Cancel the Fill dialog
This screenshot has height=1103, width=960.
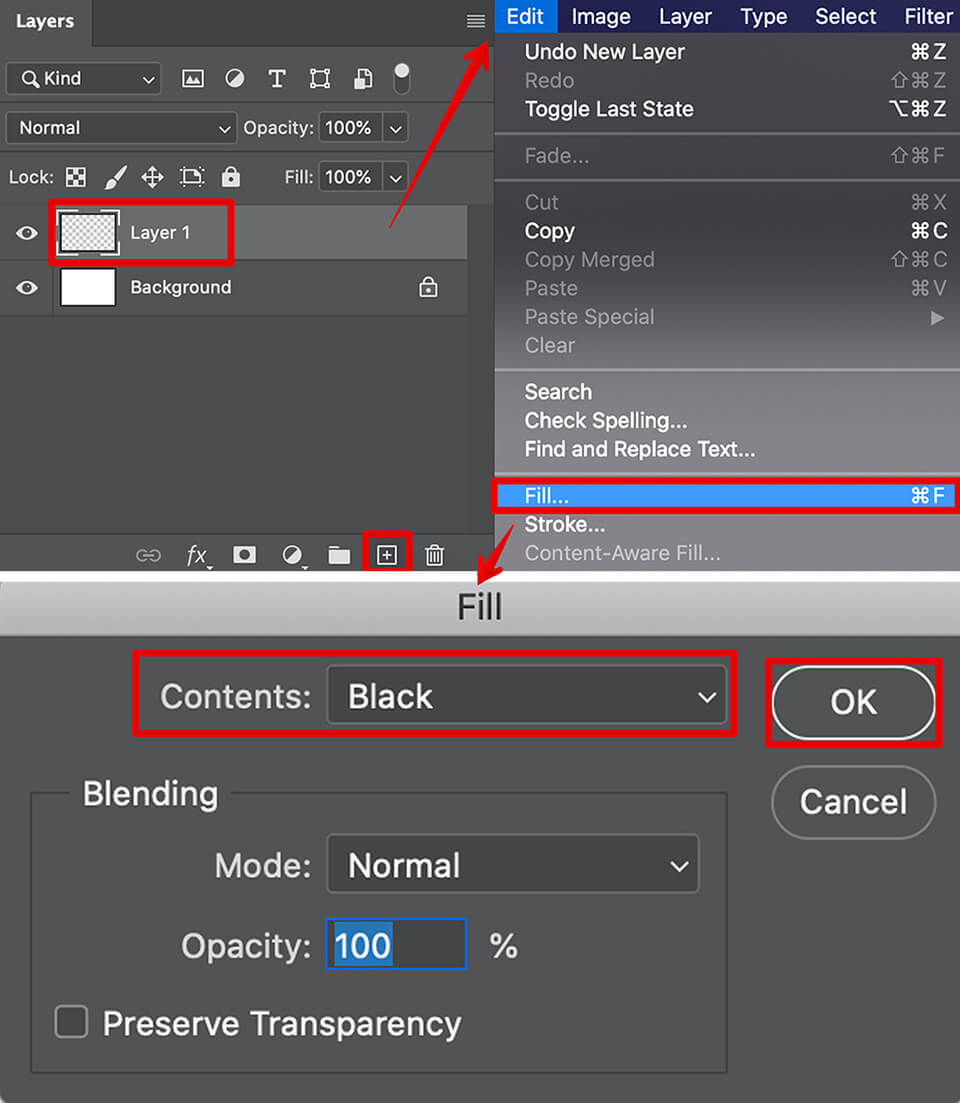[x=853, y=802]
